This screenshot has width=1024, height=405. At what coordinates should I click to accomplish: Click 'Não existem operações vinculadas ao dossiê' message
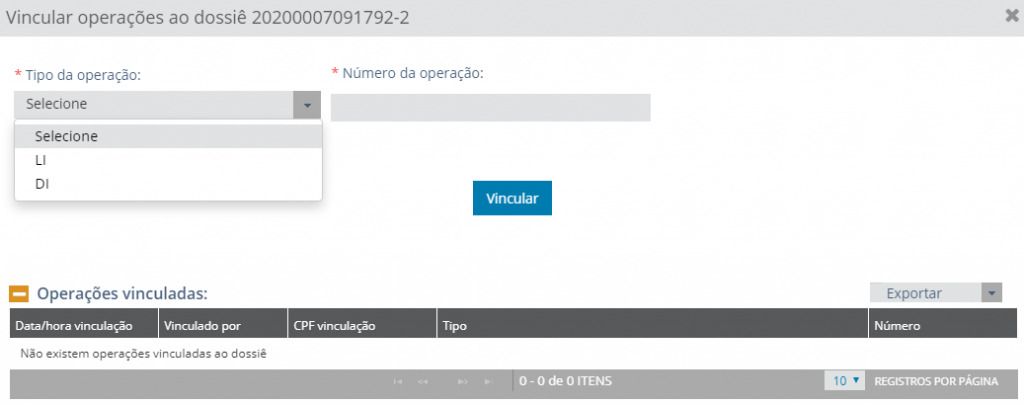point(144,354)
